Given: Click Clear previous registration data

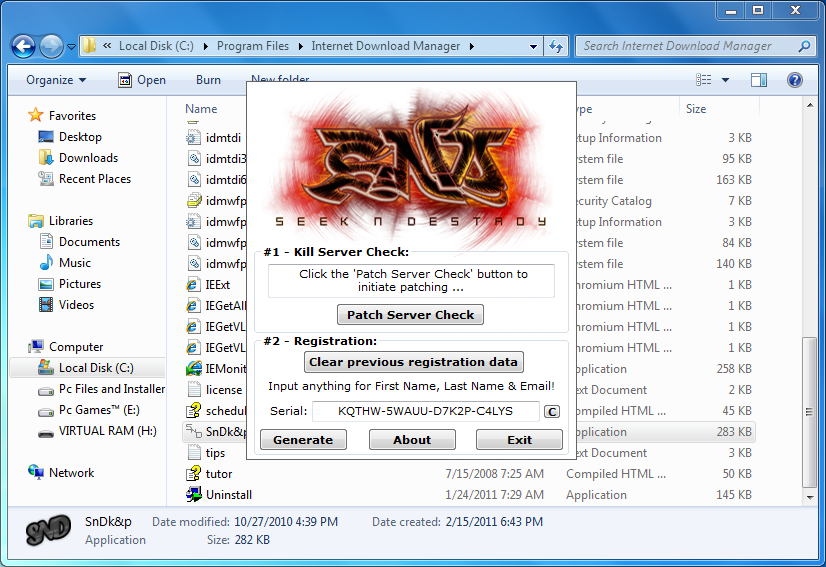Looking at the screenshot, I should pyautogui.click(x=414, y=362).
